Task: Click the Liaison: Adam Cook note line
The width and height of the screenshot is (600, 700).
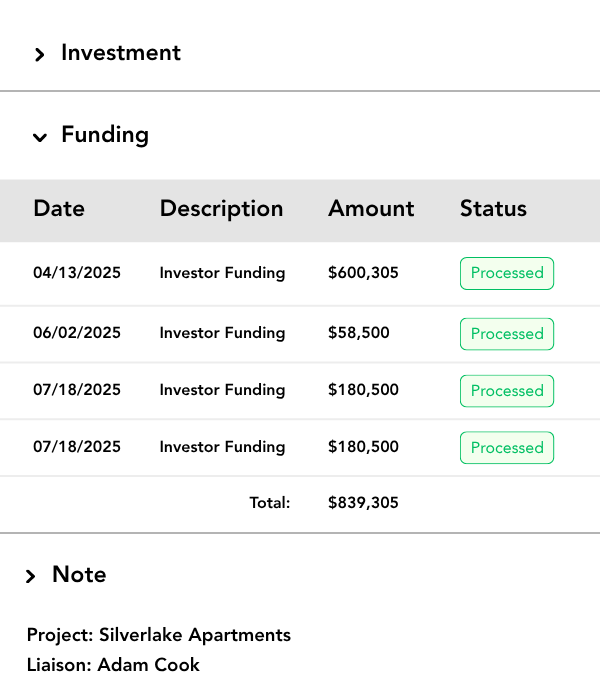Action: (x=113, y=665)
